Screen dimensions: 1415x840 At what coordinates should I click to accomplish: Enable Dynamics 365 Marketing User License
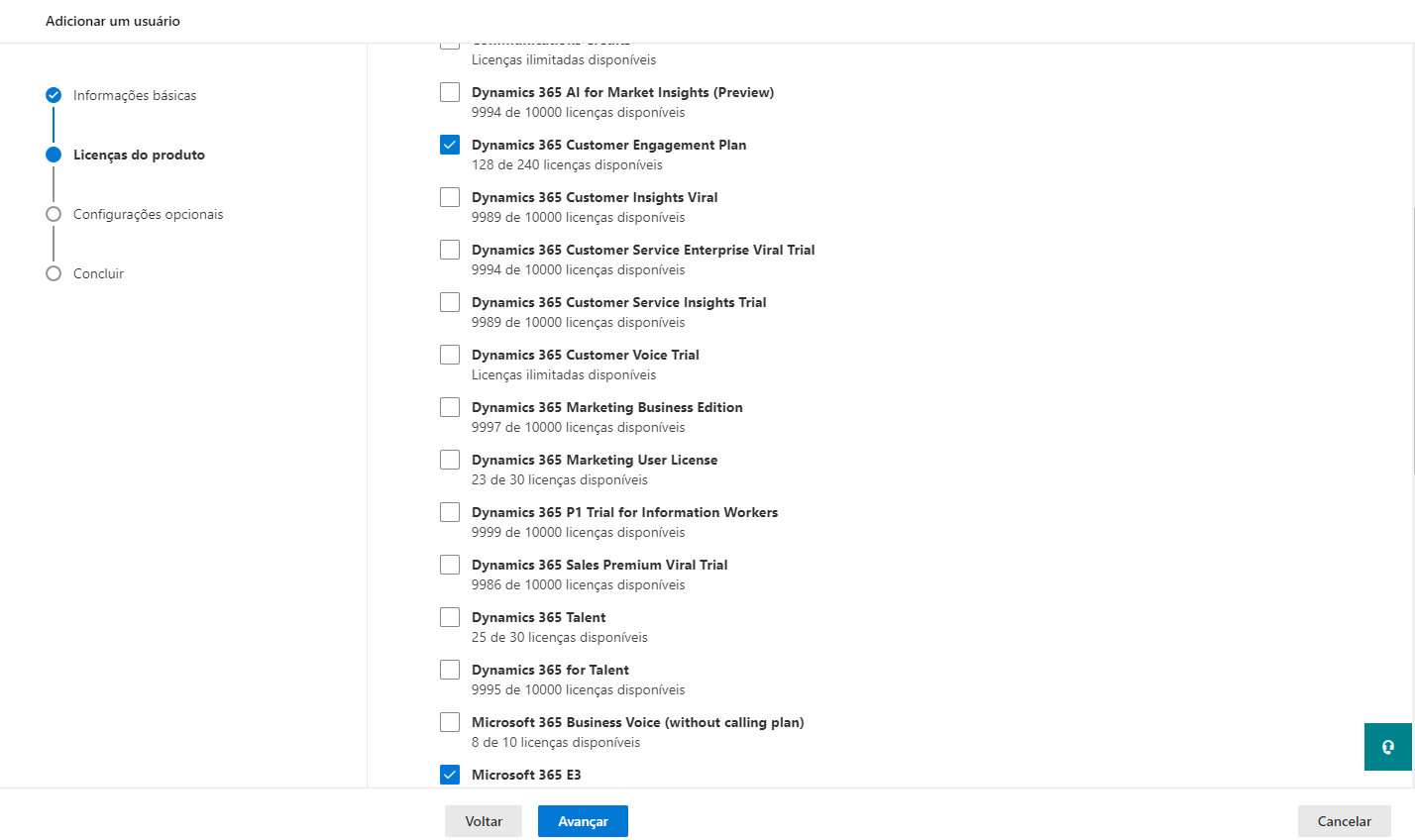[x=450, y=460]
